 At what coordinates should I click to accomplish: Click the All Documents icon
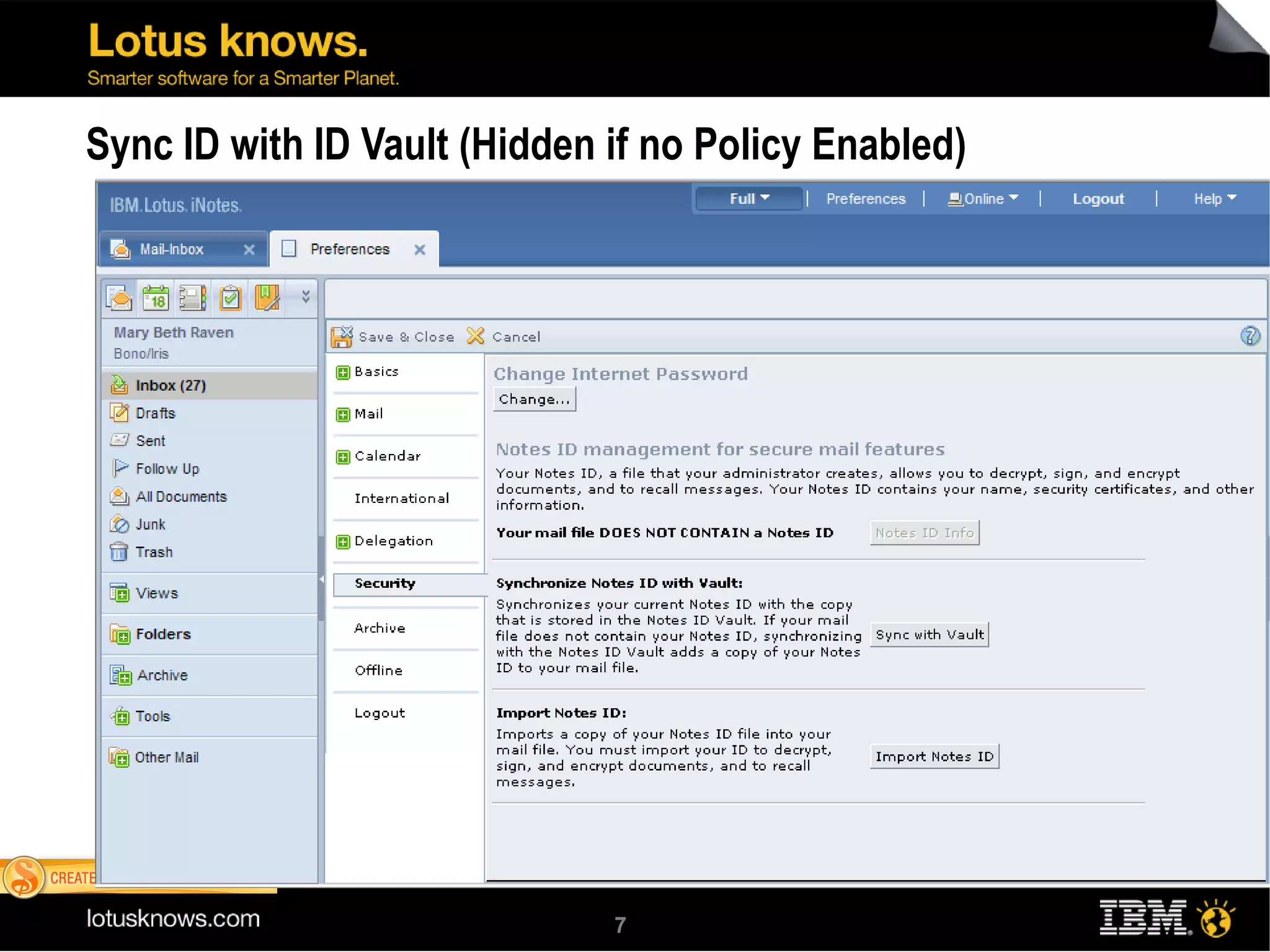119,496
